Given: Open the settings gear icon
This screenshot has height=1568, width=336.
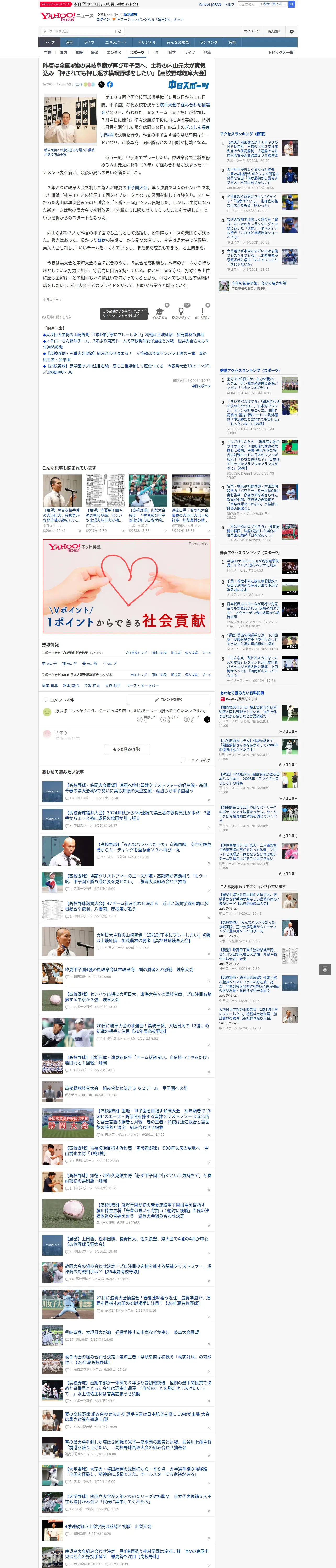Looking at the screenshot, I should [x=292, y=32].
